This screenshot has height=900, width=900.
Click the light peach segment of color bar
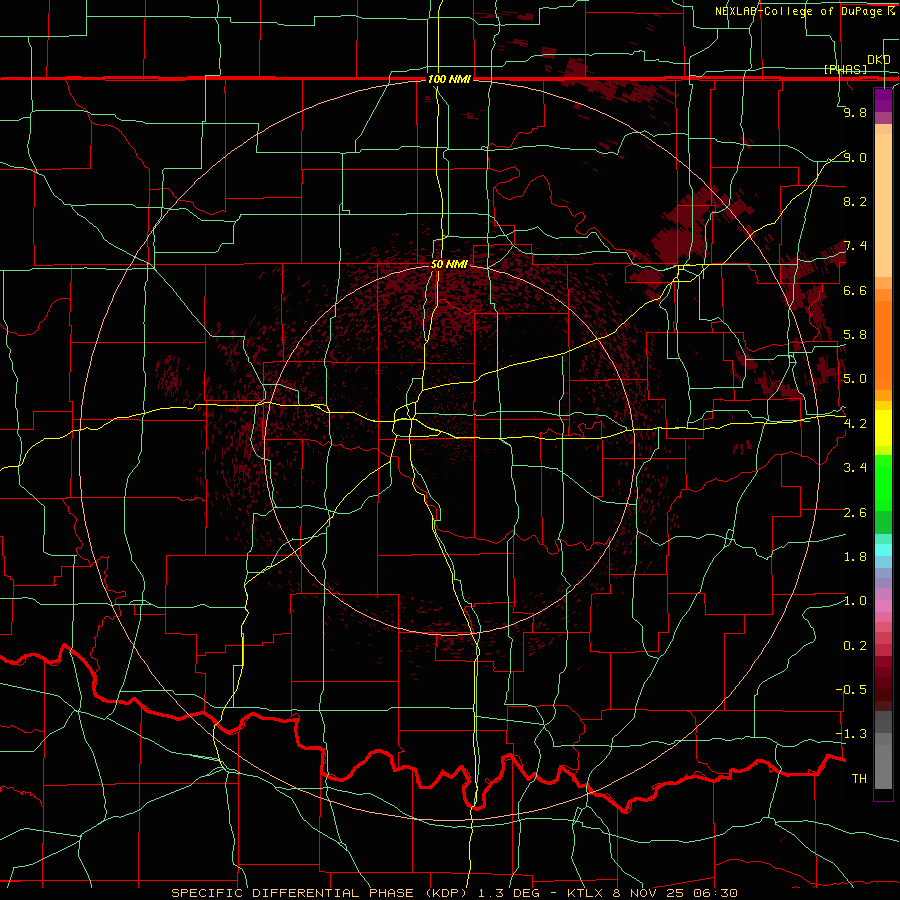[883, 207]
